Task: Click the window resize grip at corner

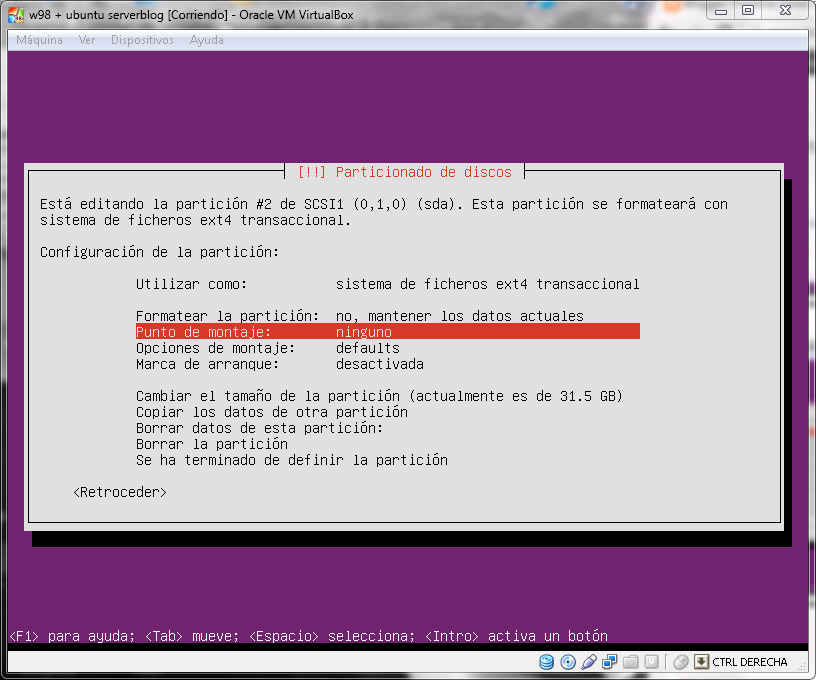Action: pos(802,665)
